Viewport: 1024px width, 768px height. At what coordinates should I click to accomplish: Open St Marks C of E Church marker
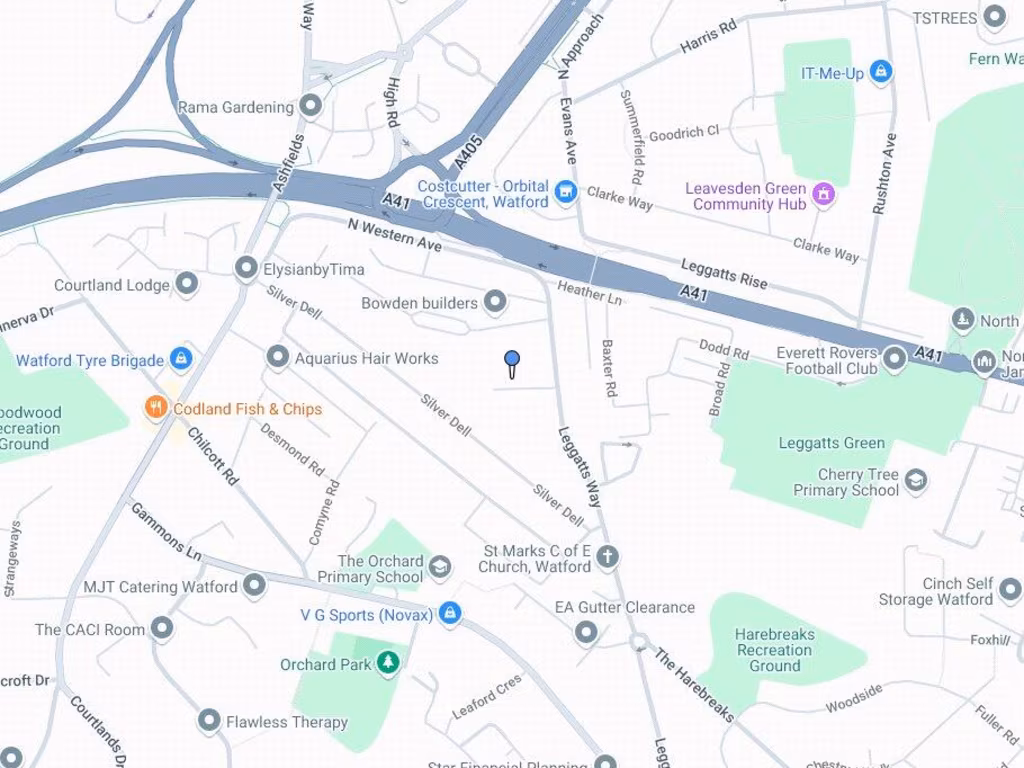pos(607,557)
